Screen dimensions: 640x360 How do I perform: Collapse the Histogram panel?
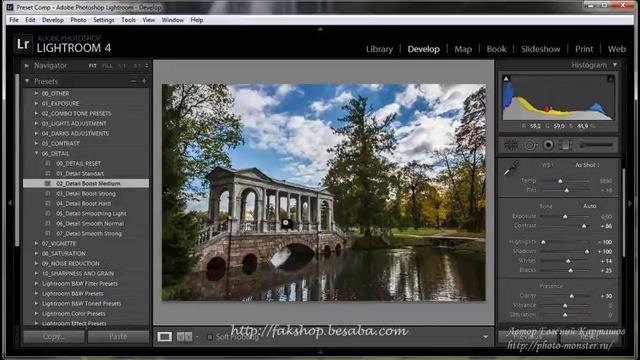click(x=615, y=65)
